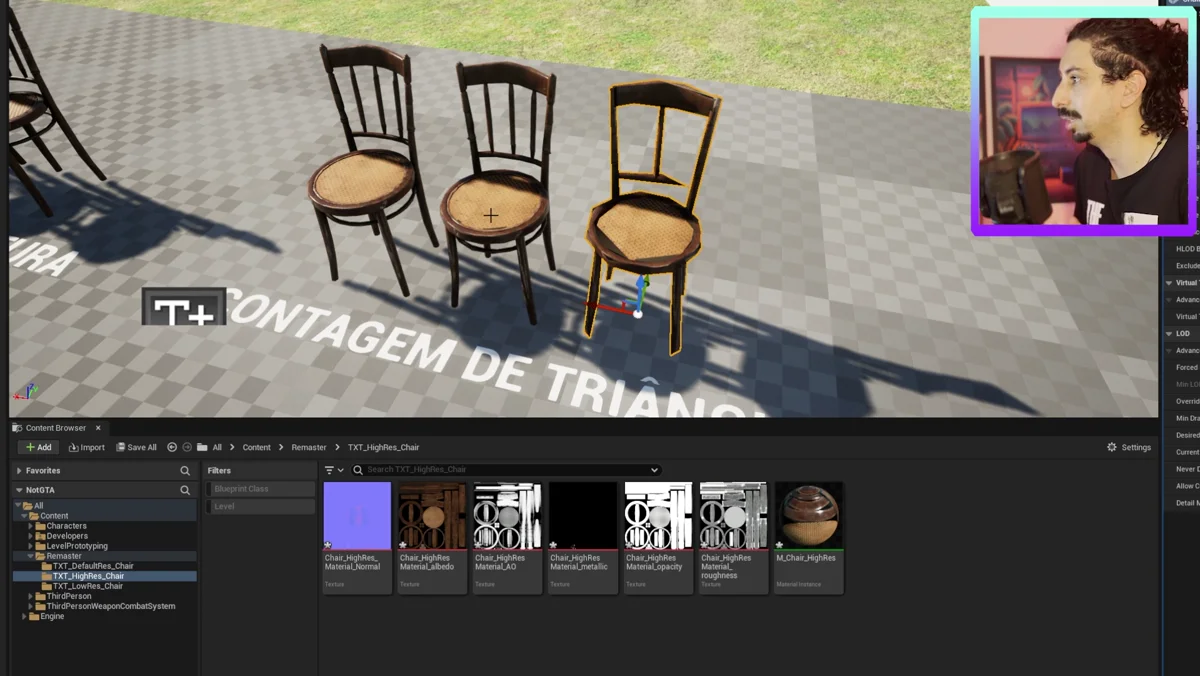This screenshot has width=1200, height=676.
Task: Click the green Add button
Action: point(39,447)
